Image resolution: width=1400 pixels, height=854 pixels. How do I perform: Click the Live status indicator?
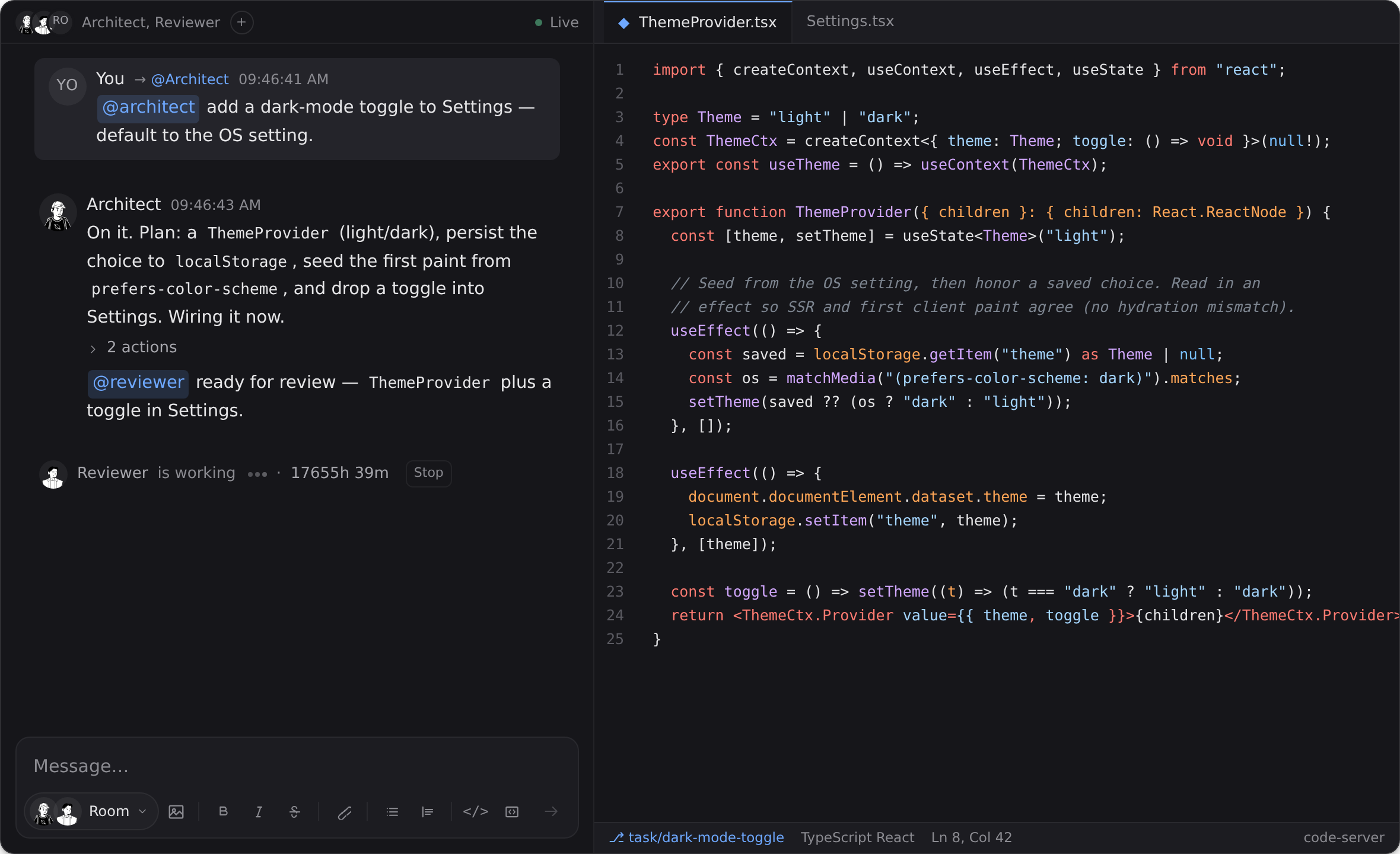click(556, 23)
